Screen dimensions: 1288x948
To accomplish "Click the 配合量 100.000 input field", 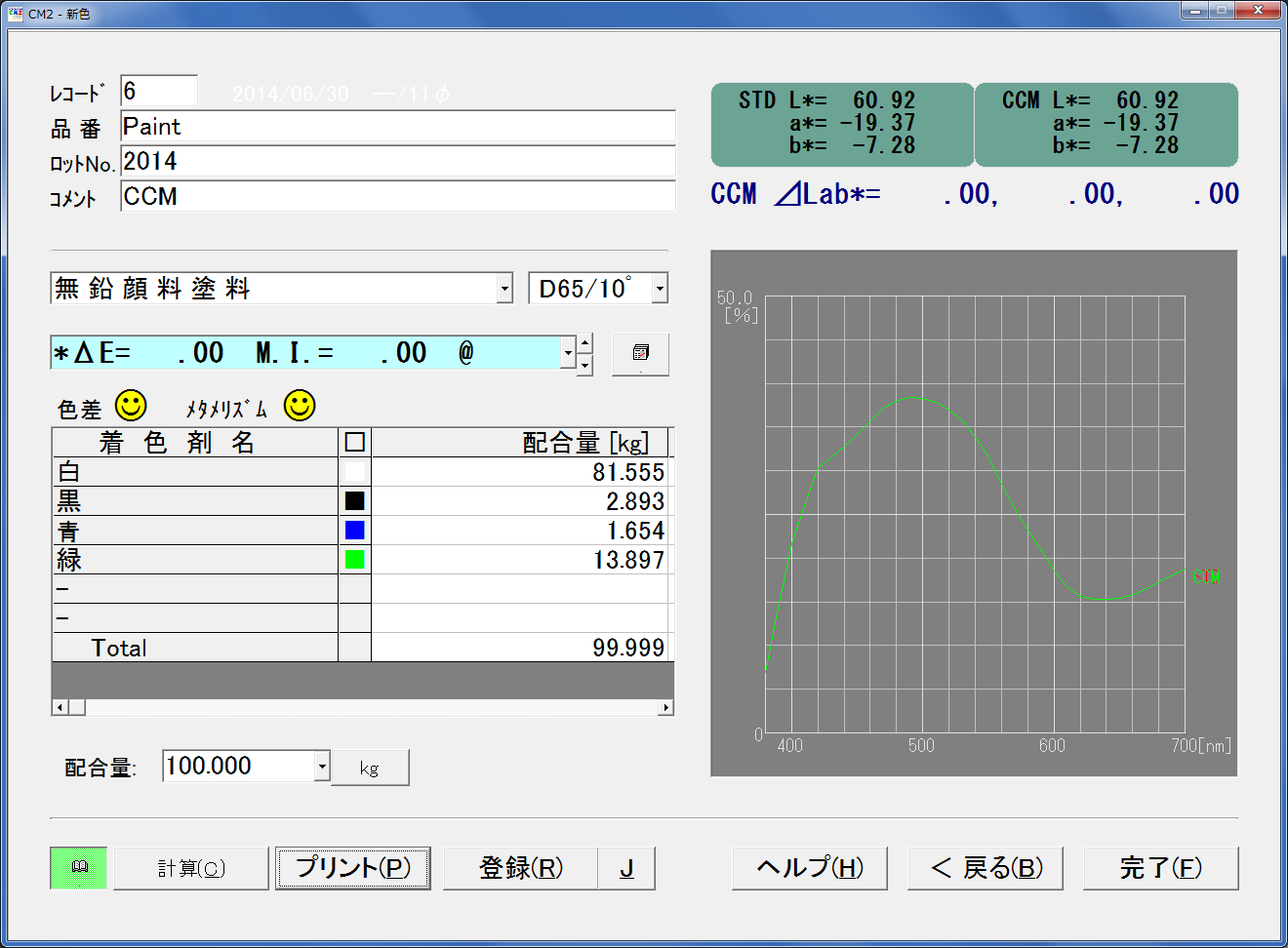I will 239,767.
